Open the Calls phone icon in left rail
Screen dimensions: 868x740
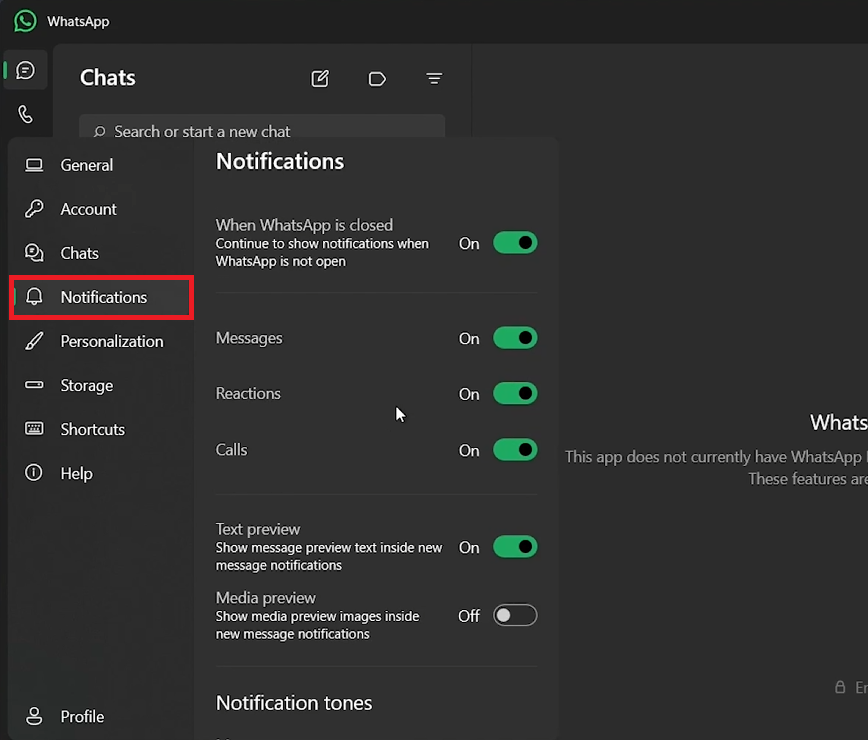[x=25, y=114]
